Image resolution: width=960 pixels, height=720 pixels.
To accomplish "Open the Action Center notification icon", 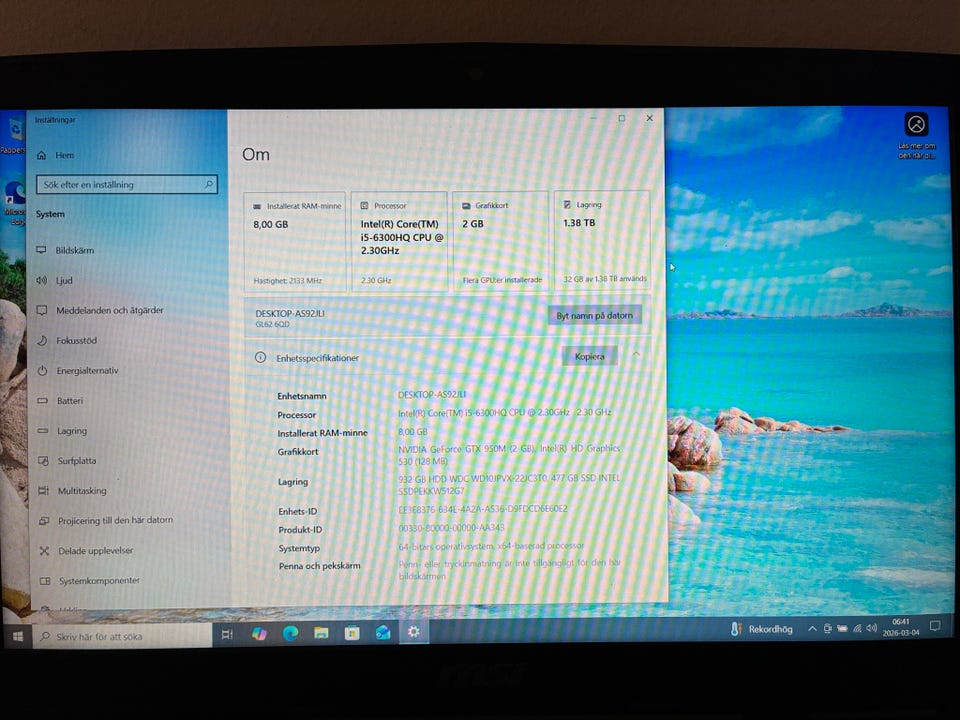I will tap(935, 626).
